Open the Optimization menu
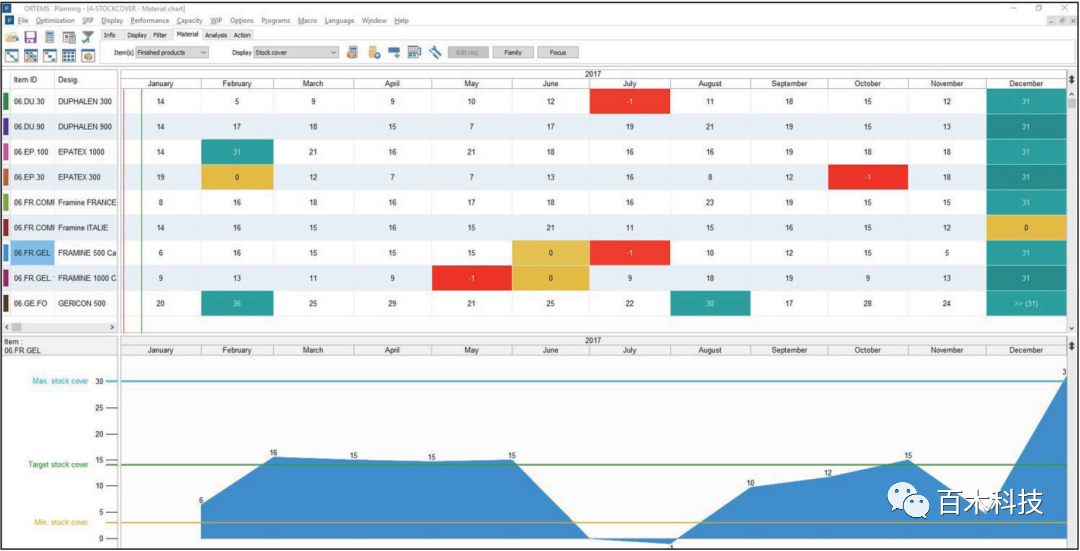This screenshot has width=1080, height=551. [x=55, y=20]
